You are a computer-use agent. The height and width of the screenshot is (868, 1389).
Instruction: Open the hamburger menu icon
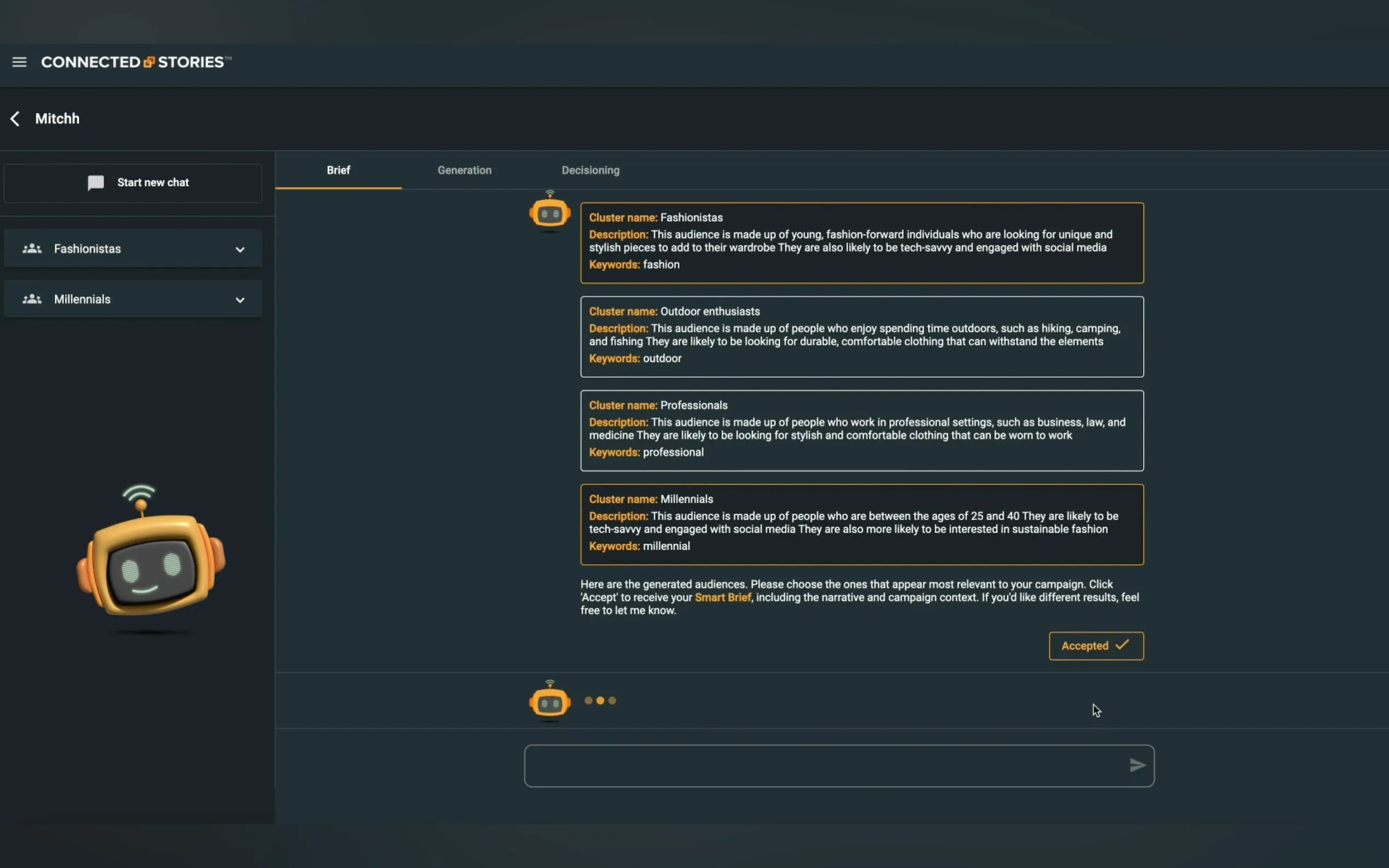pyautogui.click(x=19, y=62)
